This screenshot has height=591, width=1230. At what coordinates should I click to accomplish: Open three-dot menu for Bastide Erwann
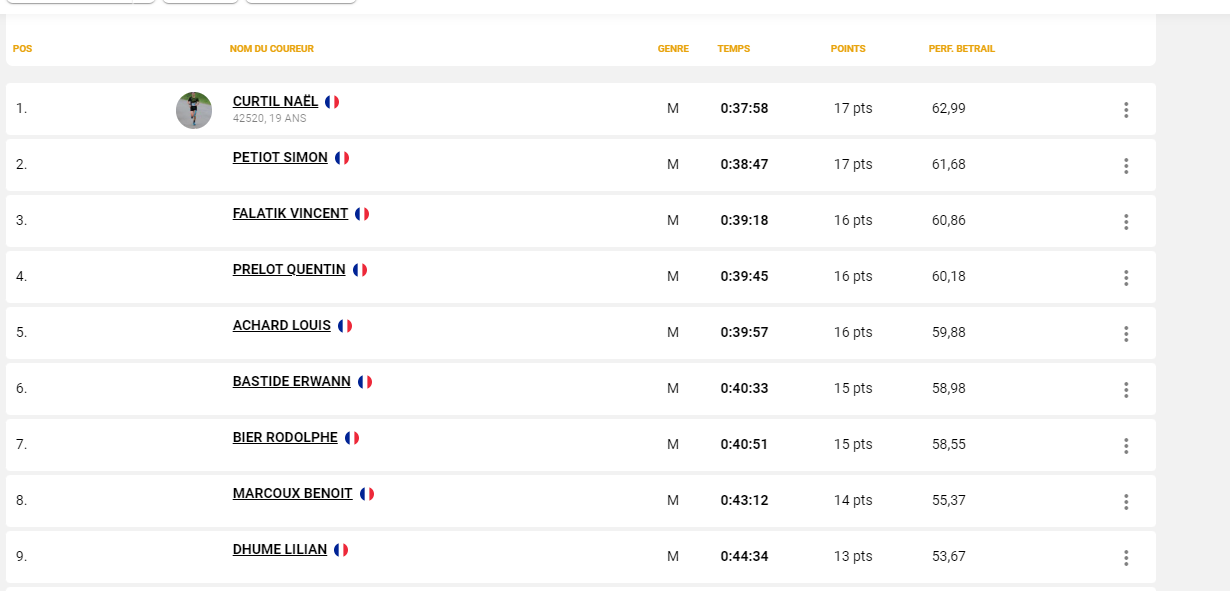[x=1126, y=390]
